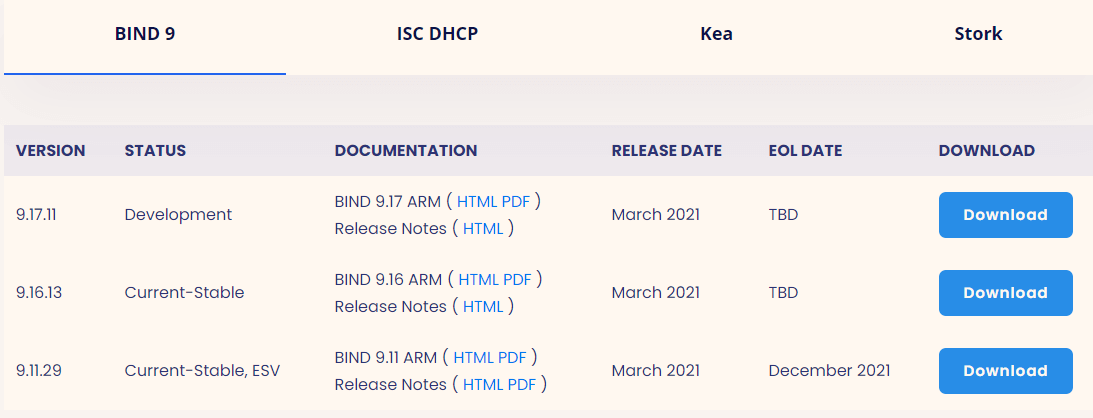
Task: Go to the Stork tab
Action: coord(978,34)
